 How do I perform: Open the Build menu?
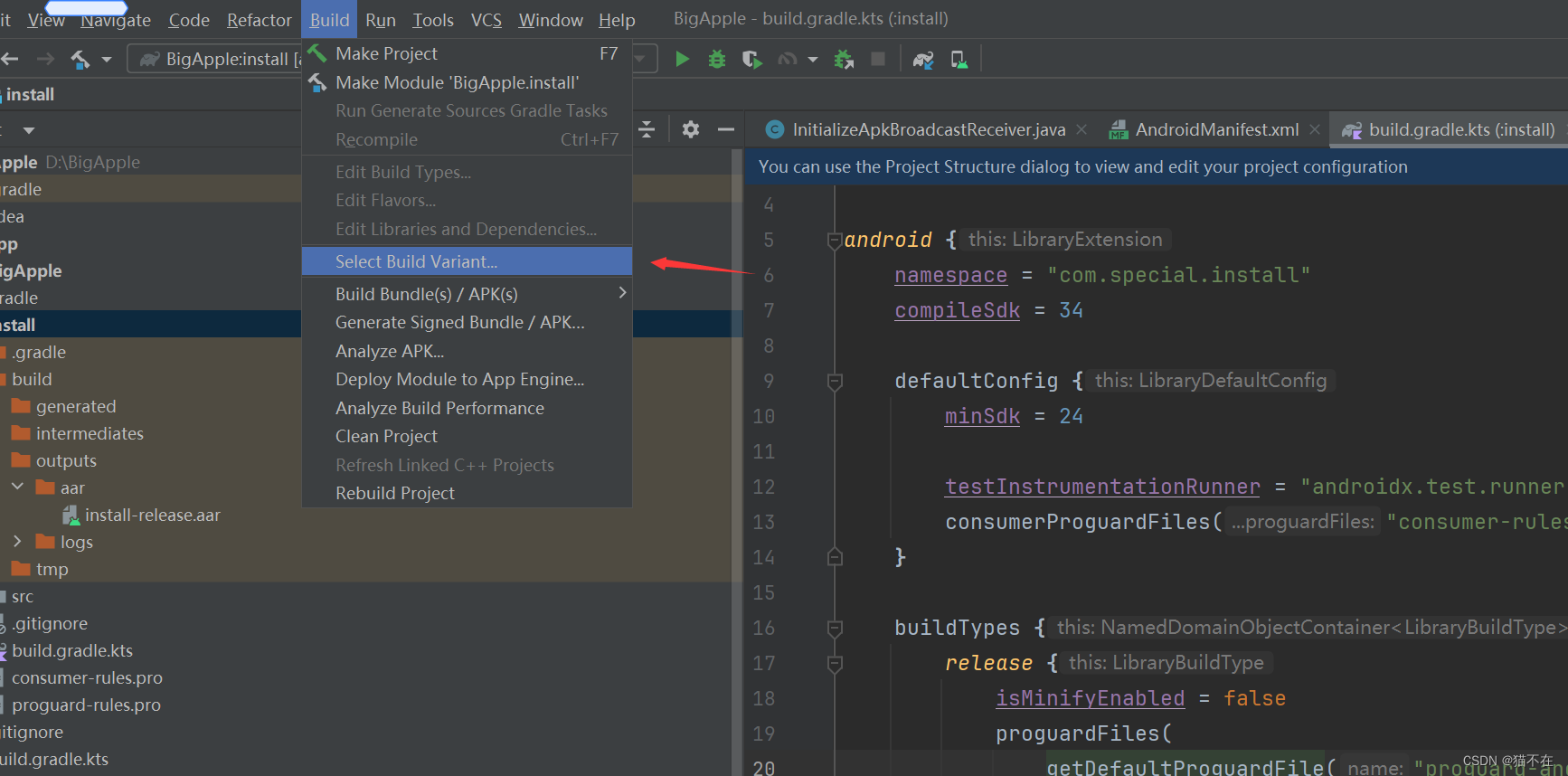pyautogui.click(x=329, y=20)
